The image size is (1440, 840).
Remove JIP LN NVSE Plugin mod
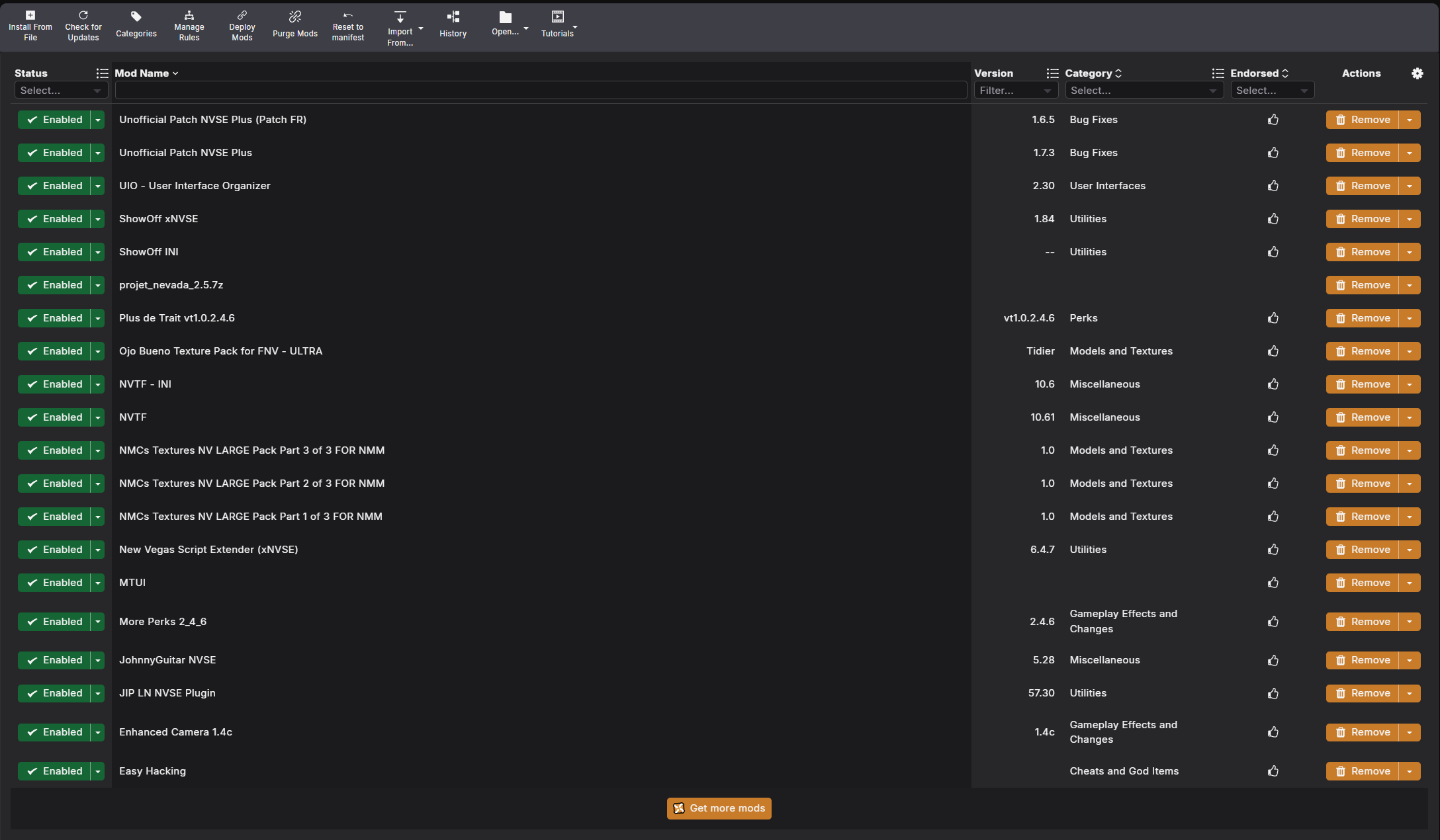click(1363, 693)
